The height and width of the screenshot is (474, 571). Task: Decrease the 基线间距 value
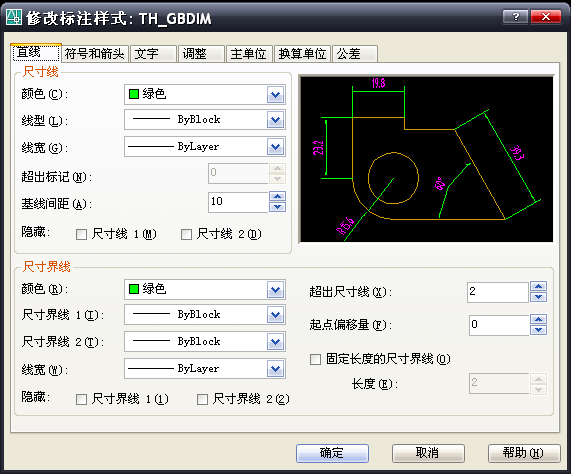click(277, 207)
